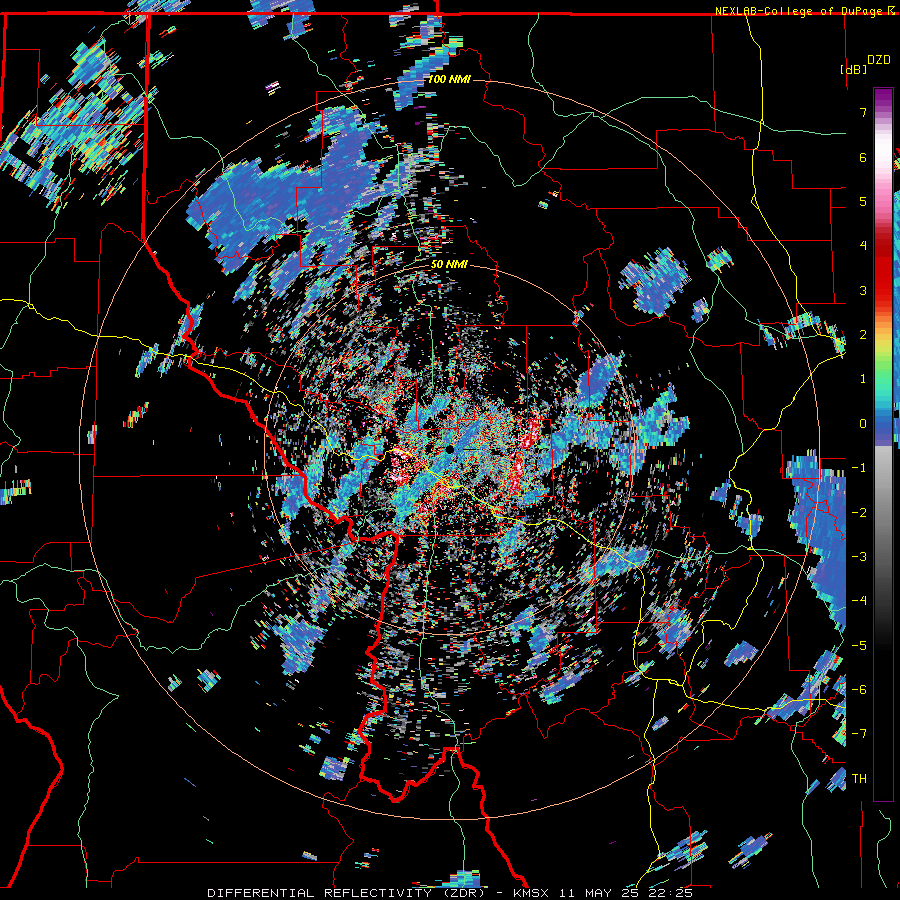The width and height of the screenshot is (900, 900).
Task: Click the 4 value on the scale
Action: point(863,246)
